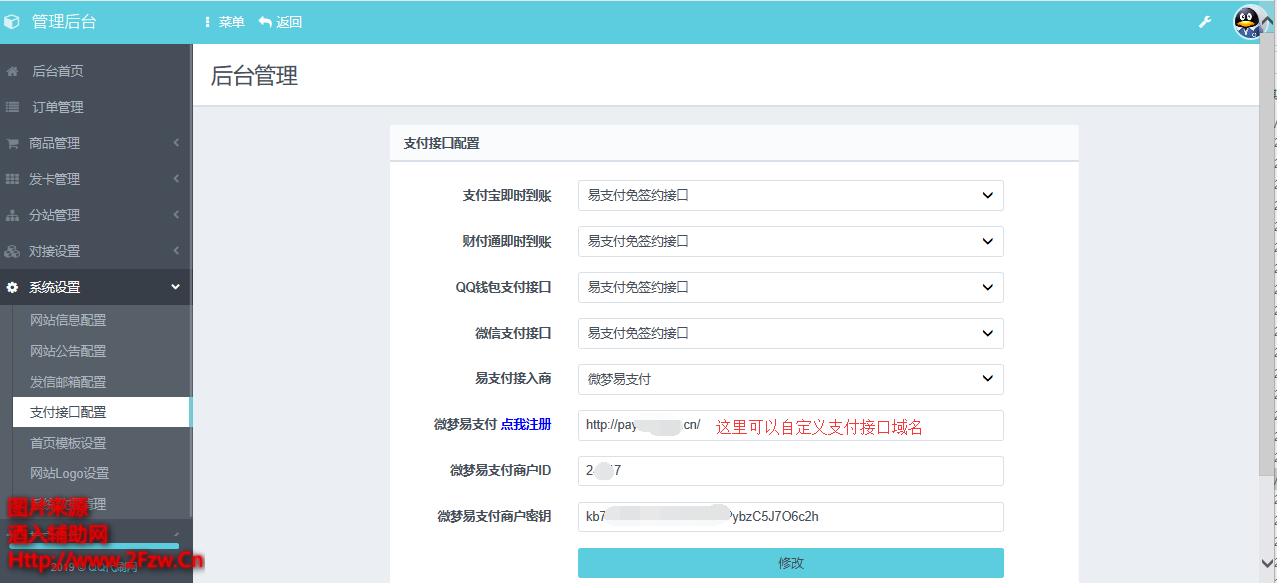Click the gear icon for 系统设置

point(13,287)
